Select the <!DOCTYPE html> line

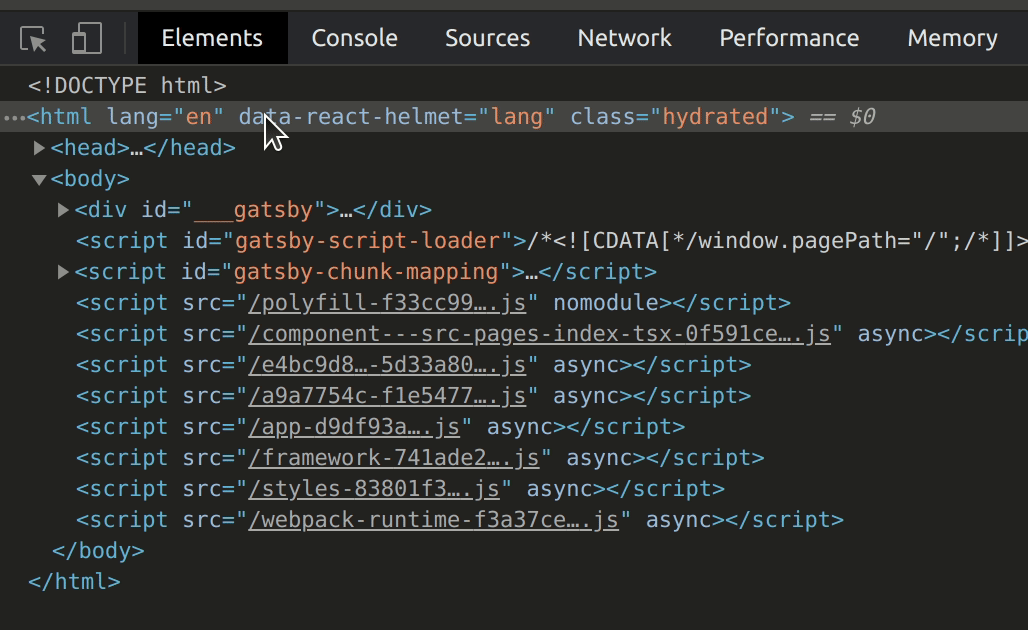tap(127, 86)
